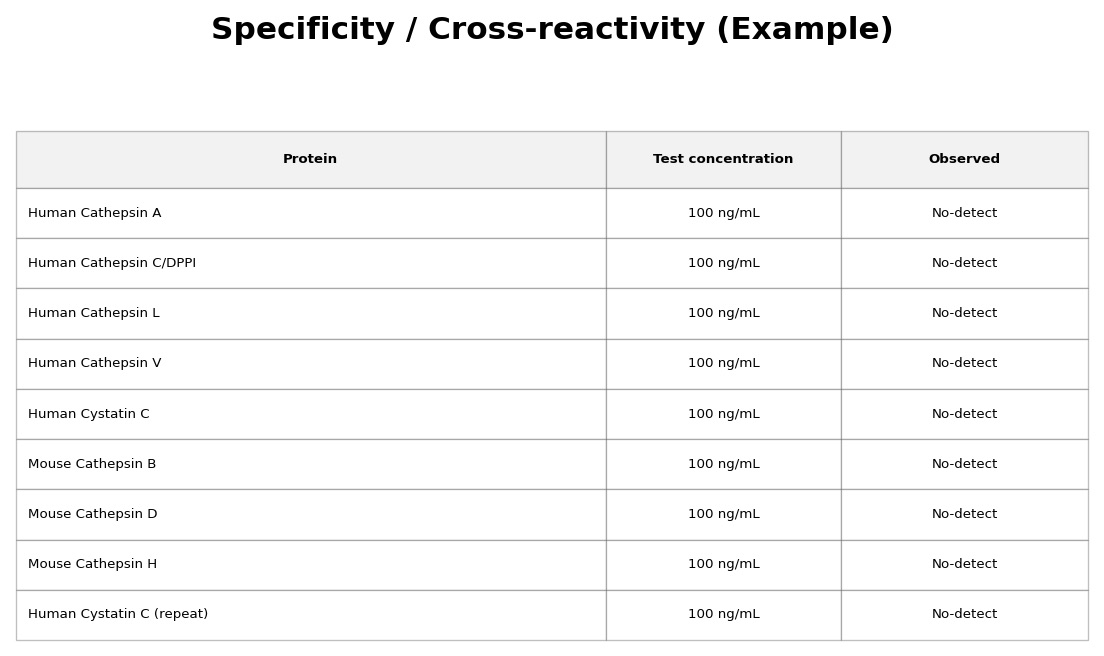Screen dimensions: 1104x656
Task: Select the concentration cell for Mouse Cathepsin D
Action: pos(723,514)
